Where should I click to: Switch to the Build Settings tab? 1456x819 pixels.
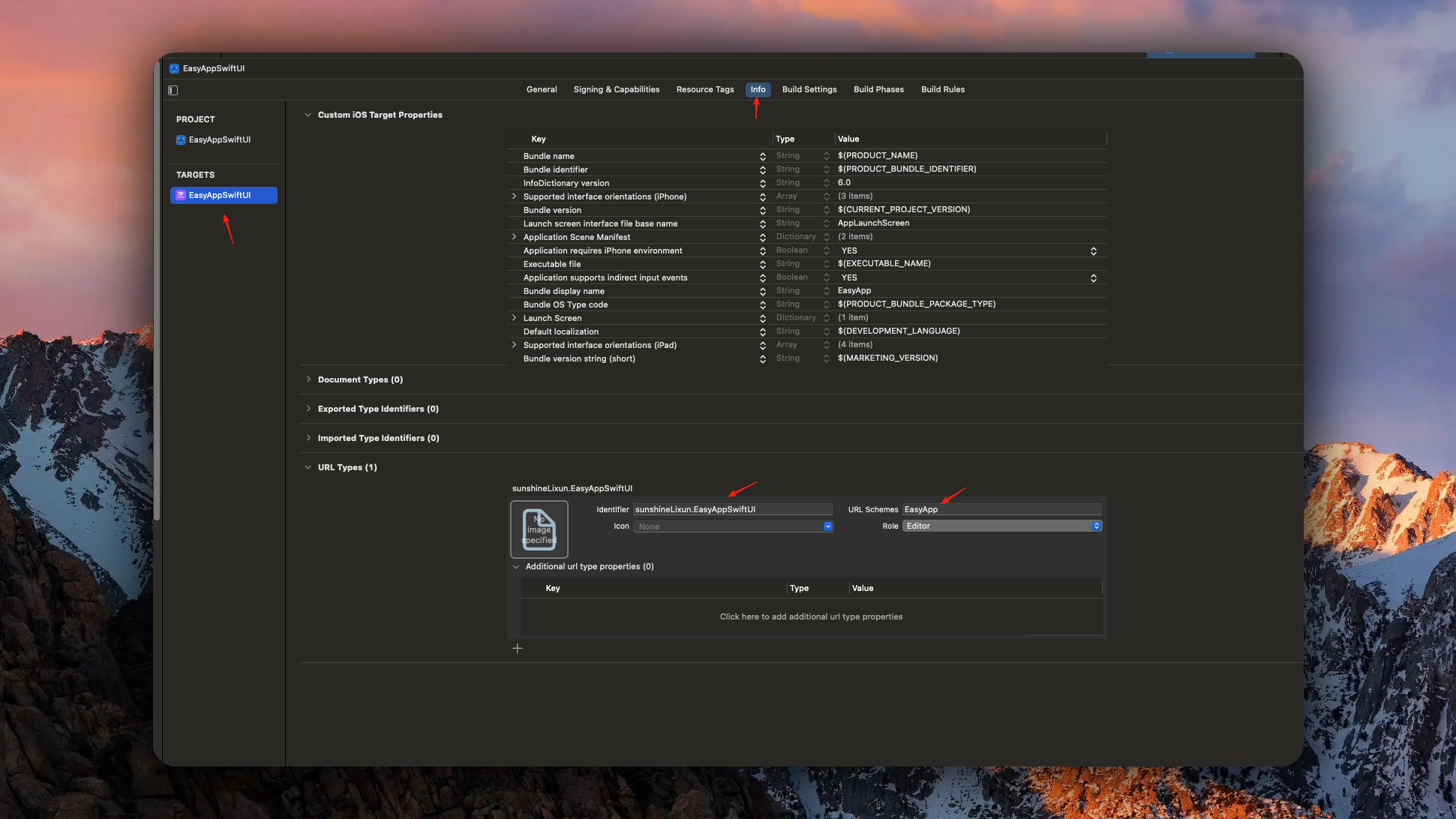coord(809,89)
